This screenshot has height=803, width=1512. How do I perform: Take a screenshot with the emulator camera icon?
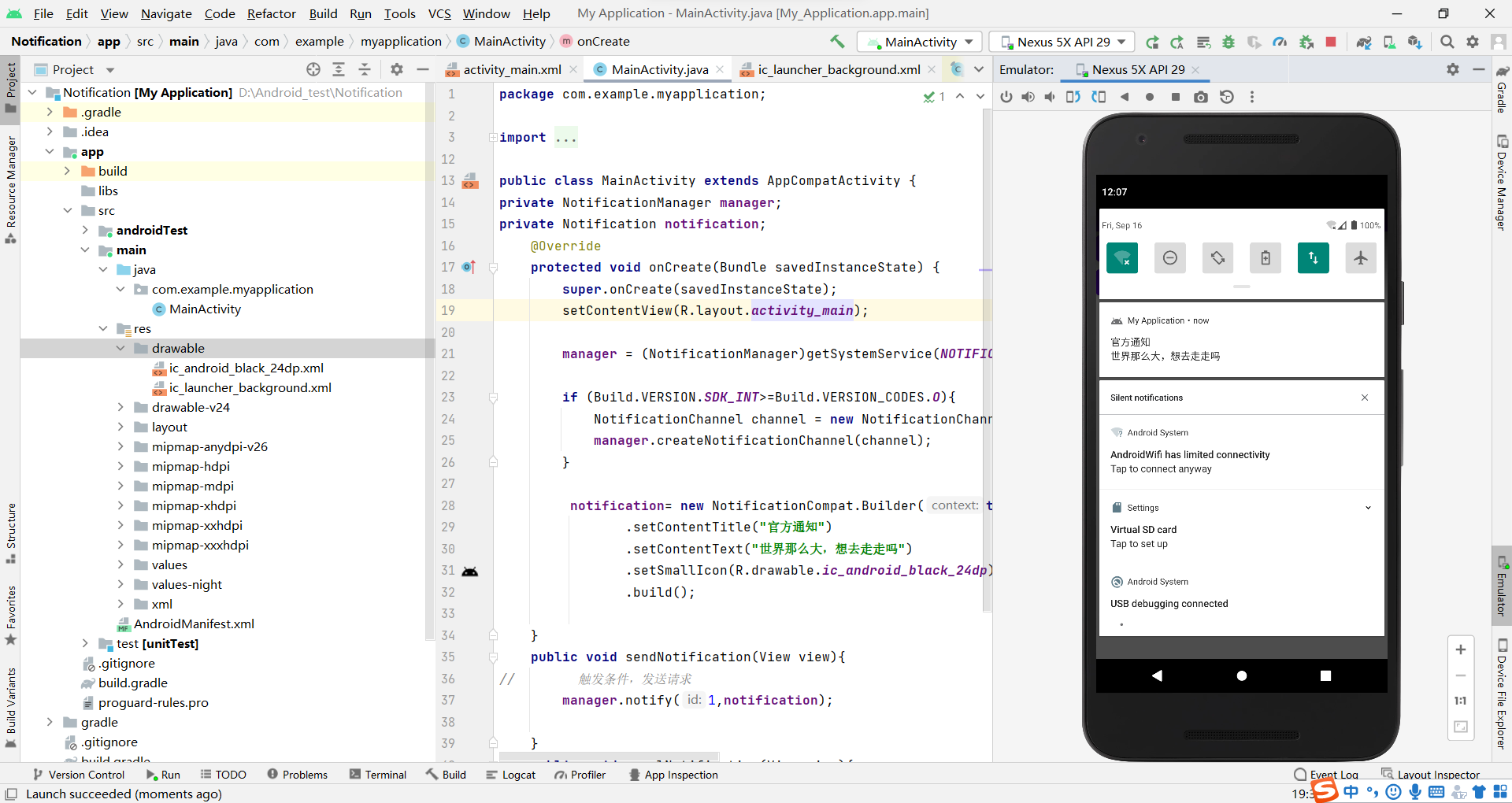click(1201, 97)
